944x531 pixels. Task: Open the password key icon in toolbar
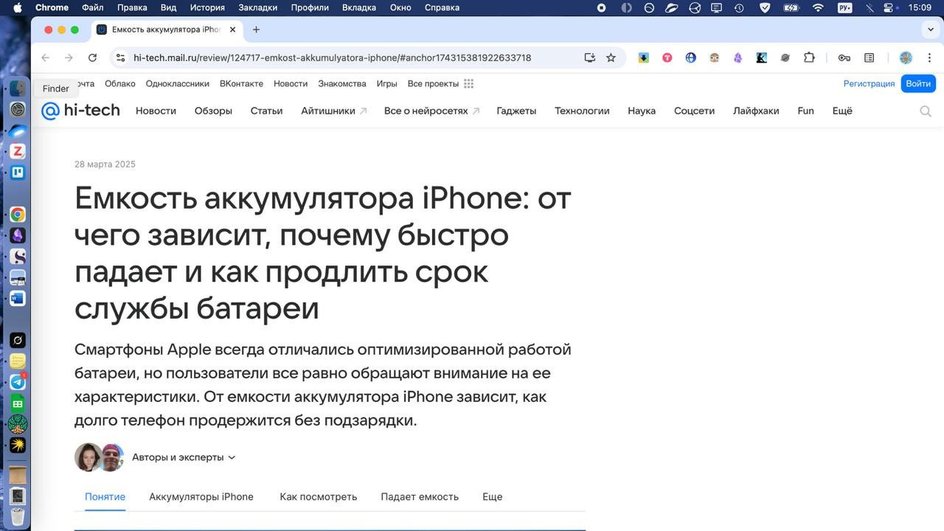844,58
